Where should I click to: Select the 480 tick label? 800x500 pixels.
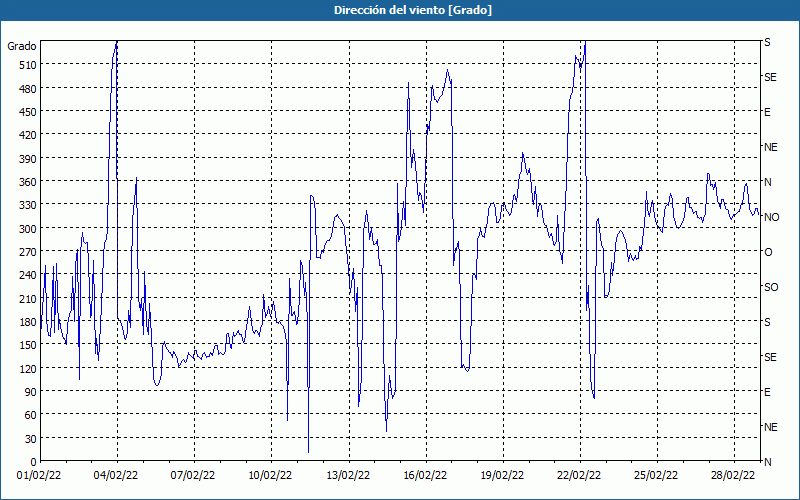[x=28, y=89]
